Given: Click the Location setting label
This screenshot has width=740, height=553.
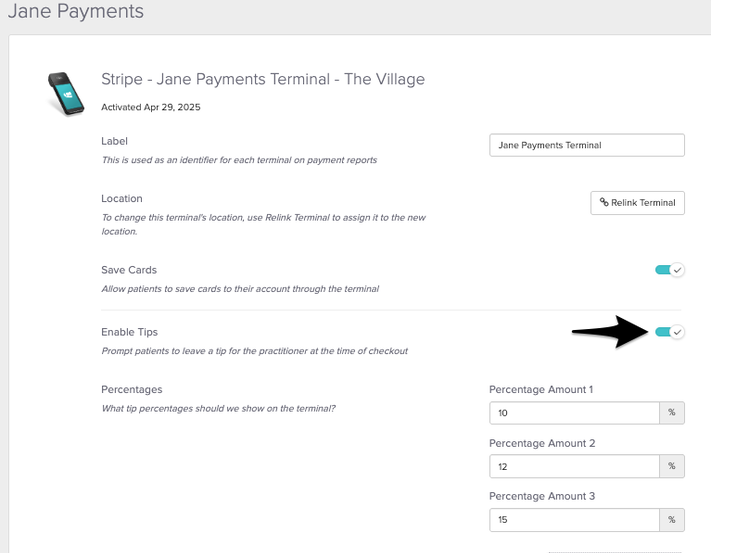Looking at the screenshot, I should tap(122, 198).
